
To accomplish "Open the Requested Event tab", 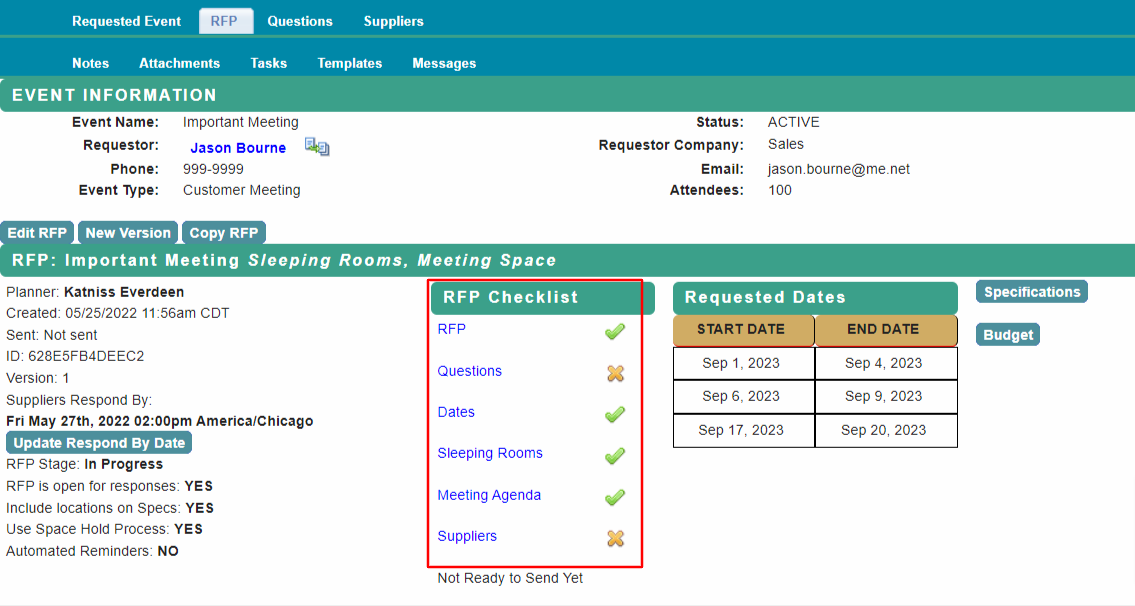I will pyautogui.click(x=126, y=20).
